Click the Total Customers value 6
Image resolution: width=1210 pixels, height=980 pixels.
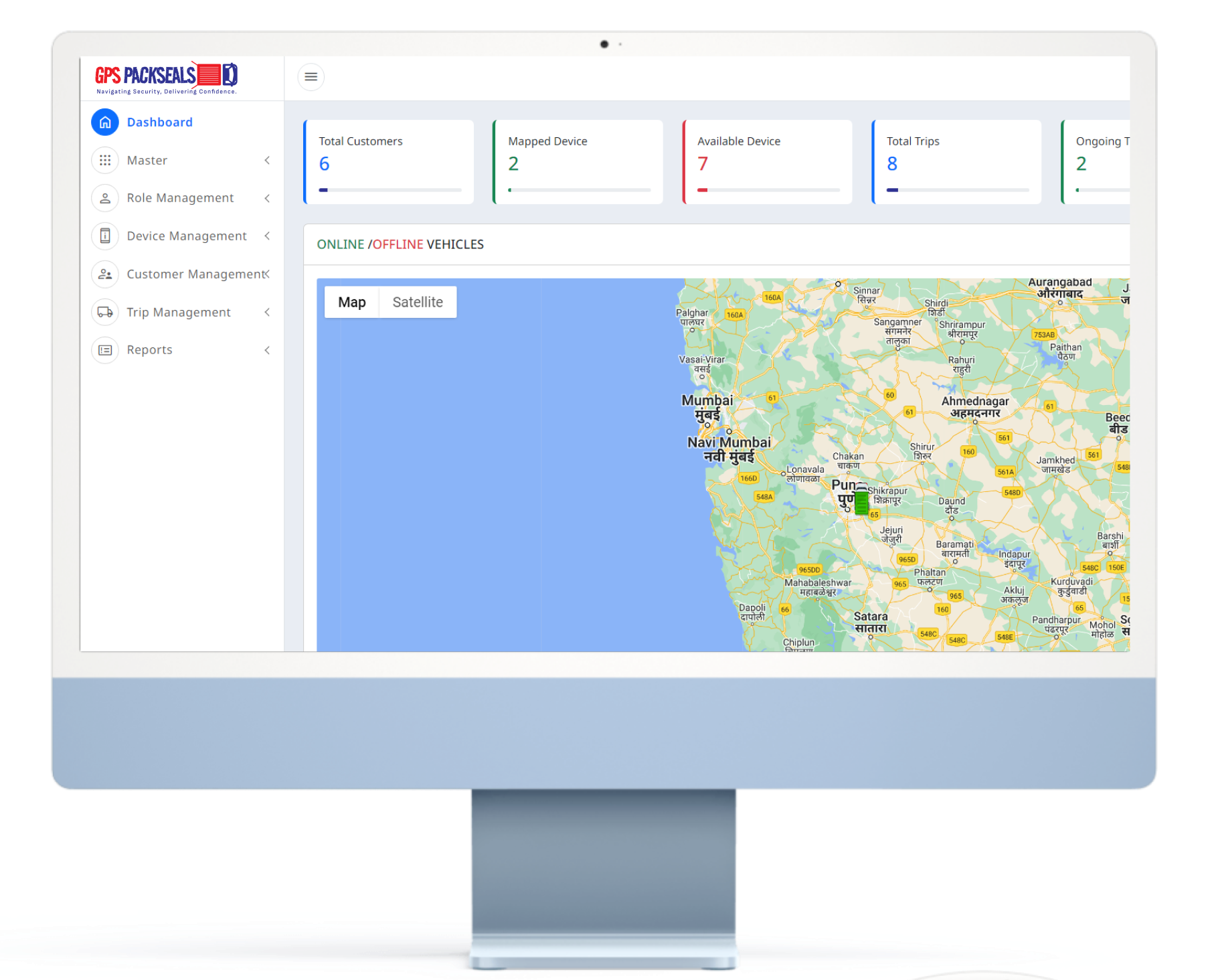pyautogui.click(x=324, y=164)
